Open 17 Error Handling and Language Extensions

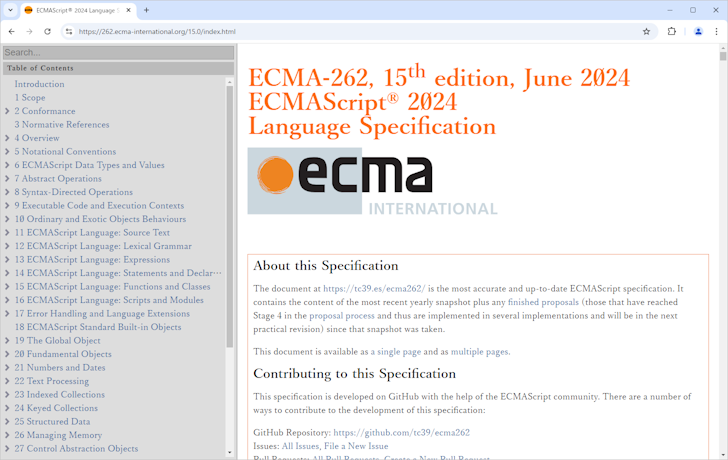(102, 313)
